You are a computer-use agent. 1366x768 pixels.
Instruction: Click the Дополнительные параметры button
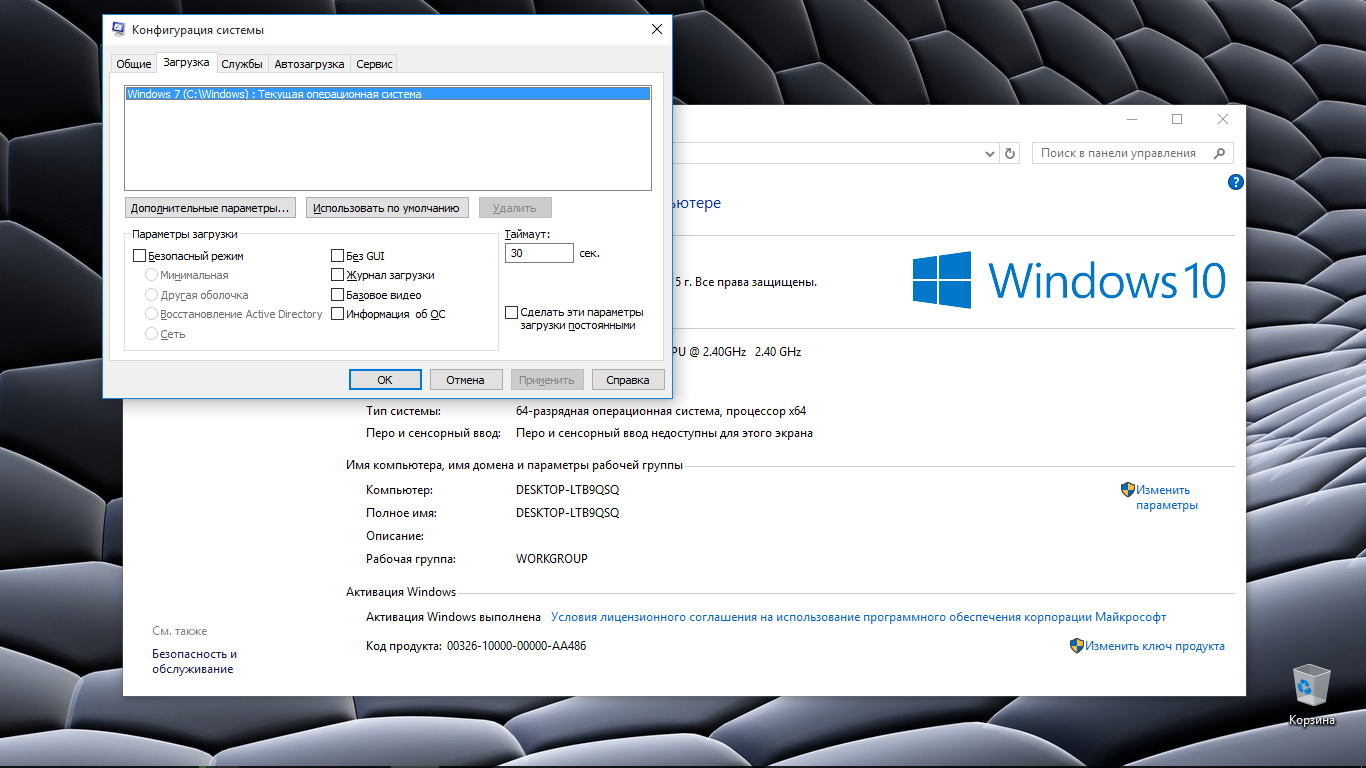point(210,208)
